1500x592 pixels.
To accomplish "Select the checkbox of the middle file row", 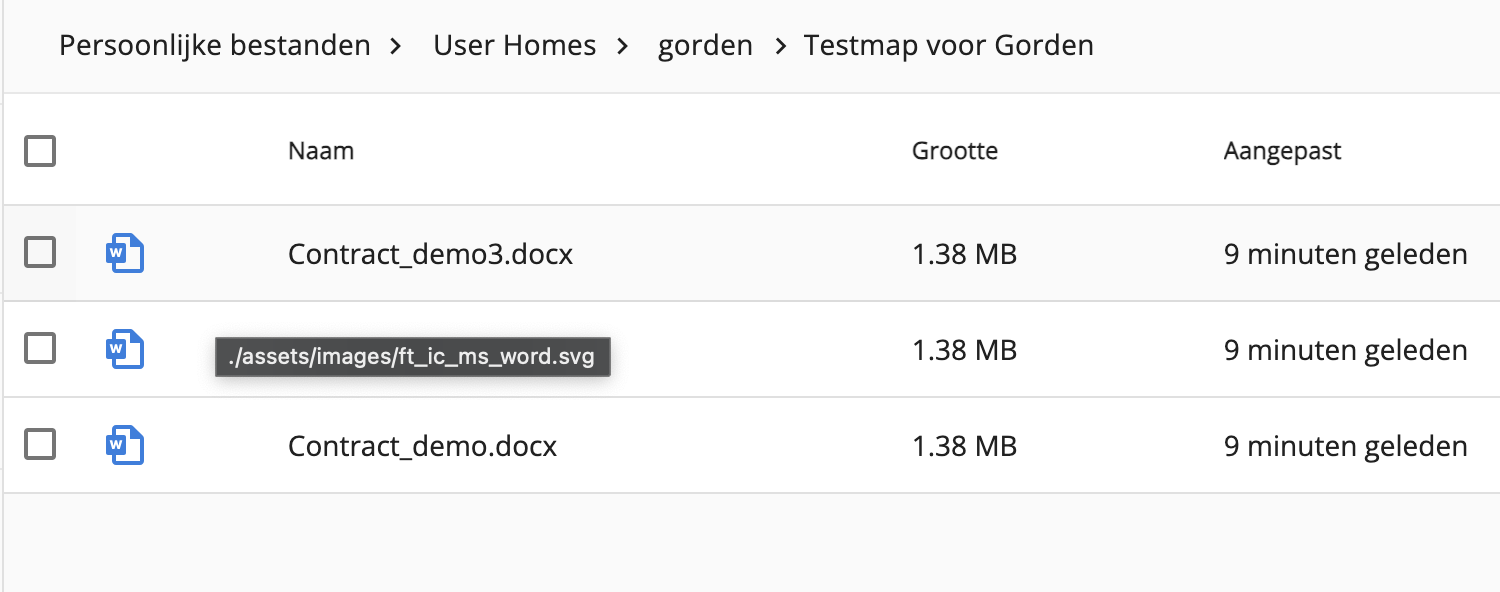I will [40, 349].
